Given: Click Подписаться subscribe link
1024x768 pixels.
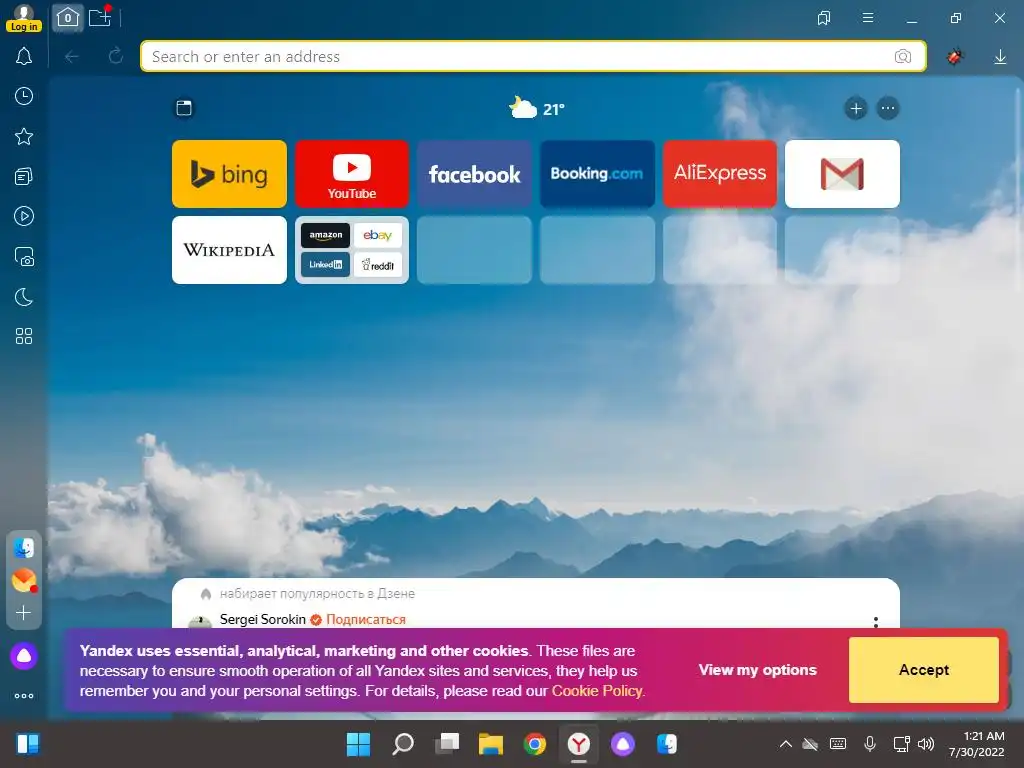Looking at the screenshot, I should click(x=366, y=619).
